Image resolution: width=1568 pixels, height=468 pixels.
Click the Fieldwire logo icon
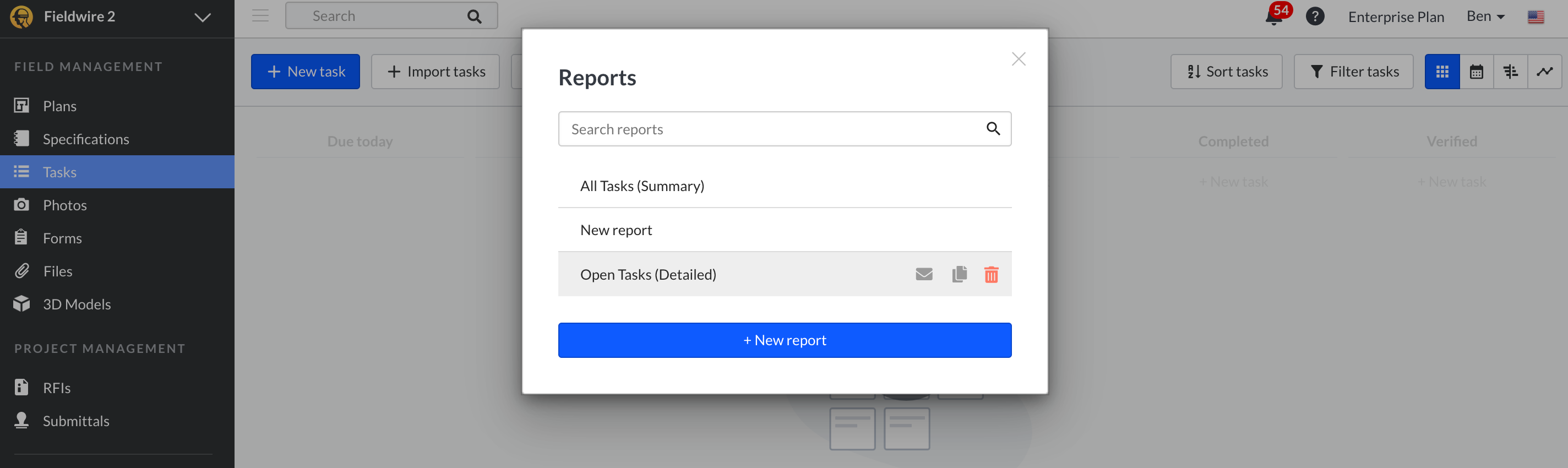click(21, 17)
